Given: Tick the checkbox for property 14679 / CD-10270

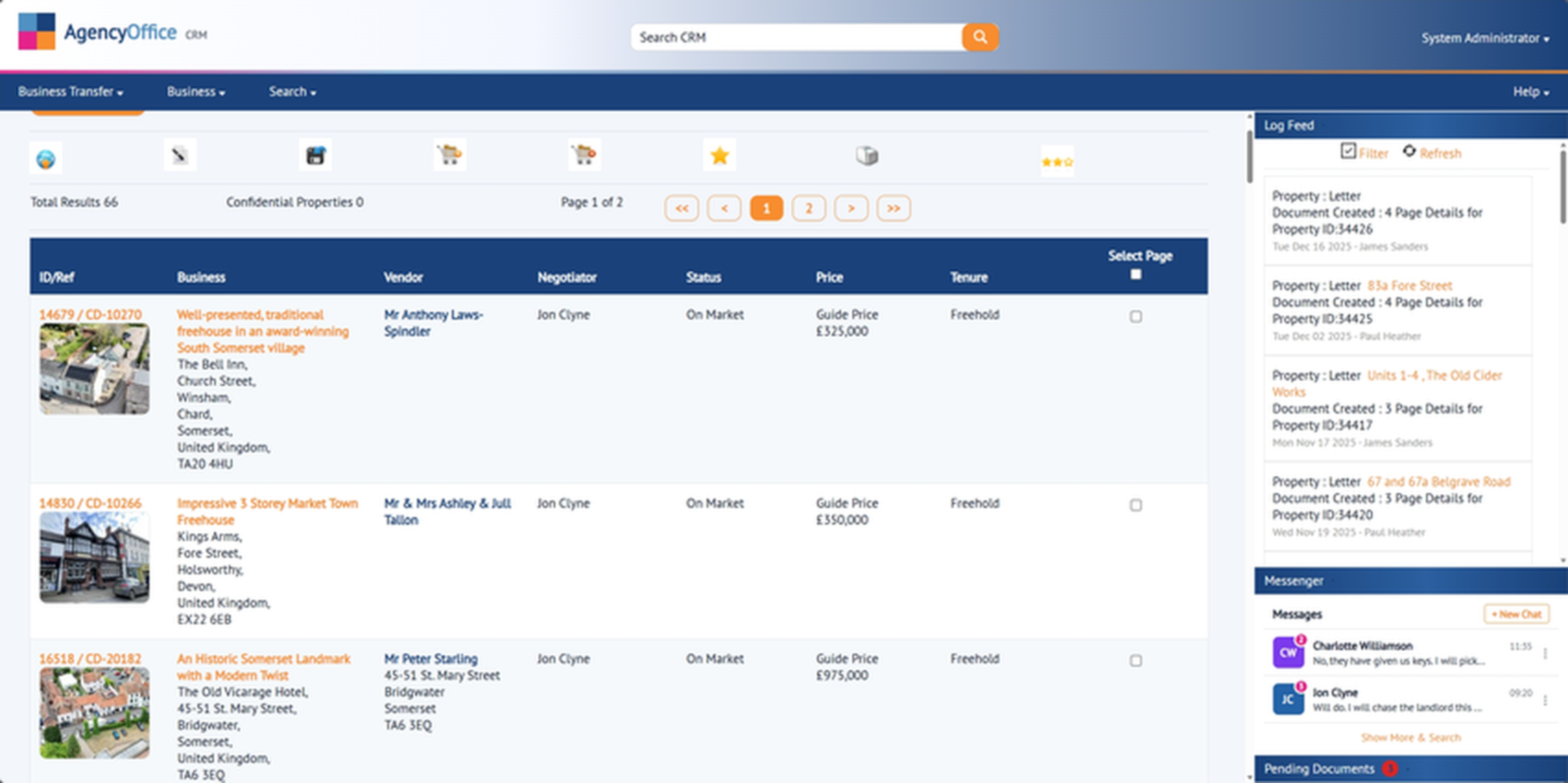Looking at the screenshot, I should [x=1136, y=317].
